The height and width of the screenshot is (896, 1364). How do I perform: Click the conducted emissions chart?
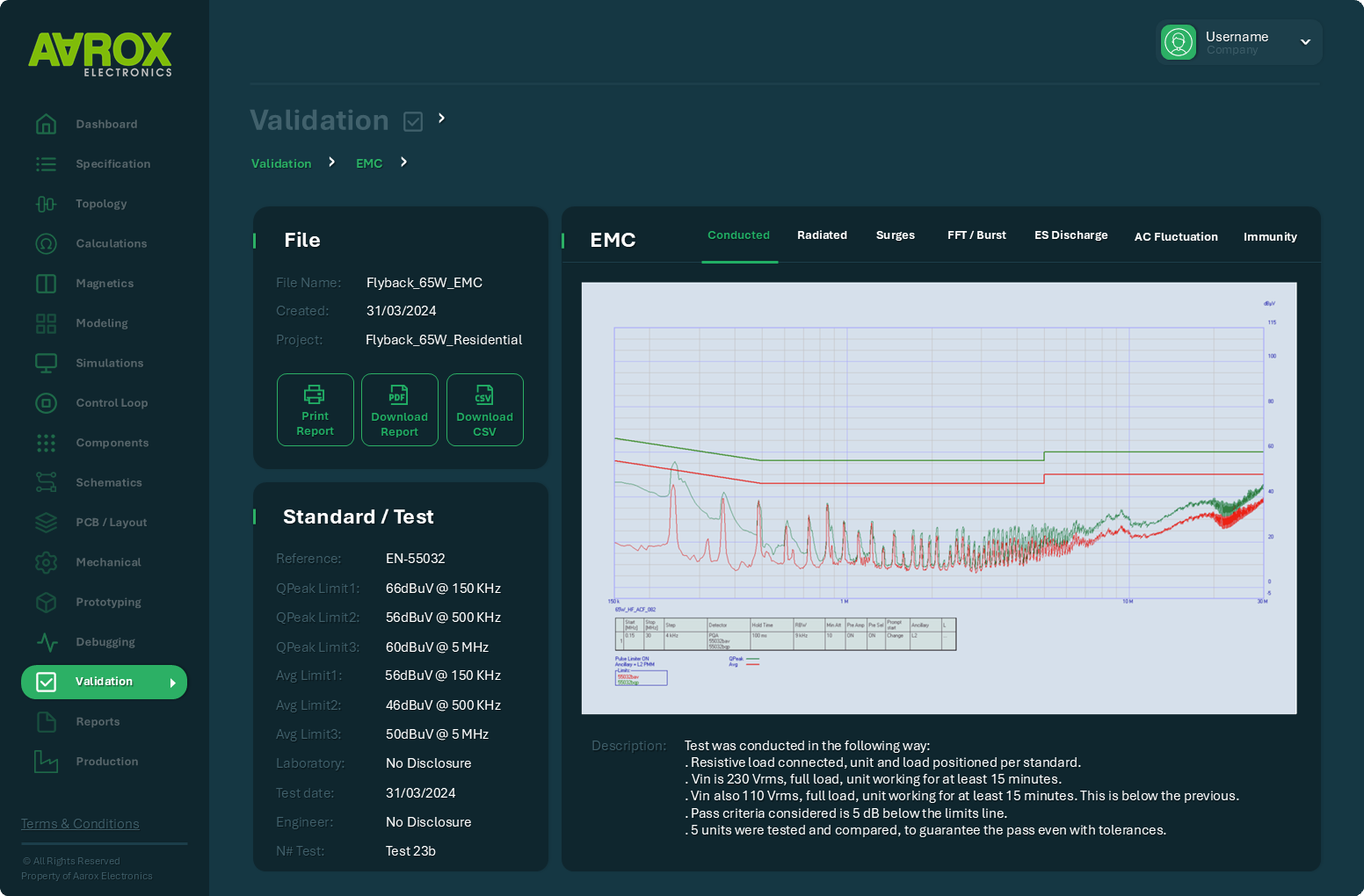point(939,496)
